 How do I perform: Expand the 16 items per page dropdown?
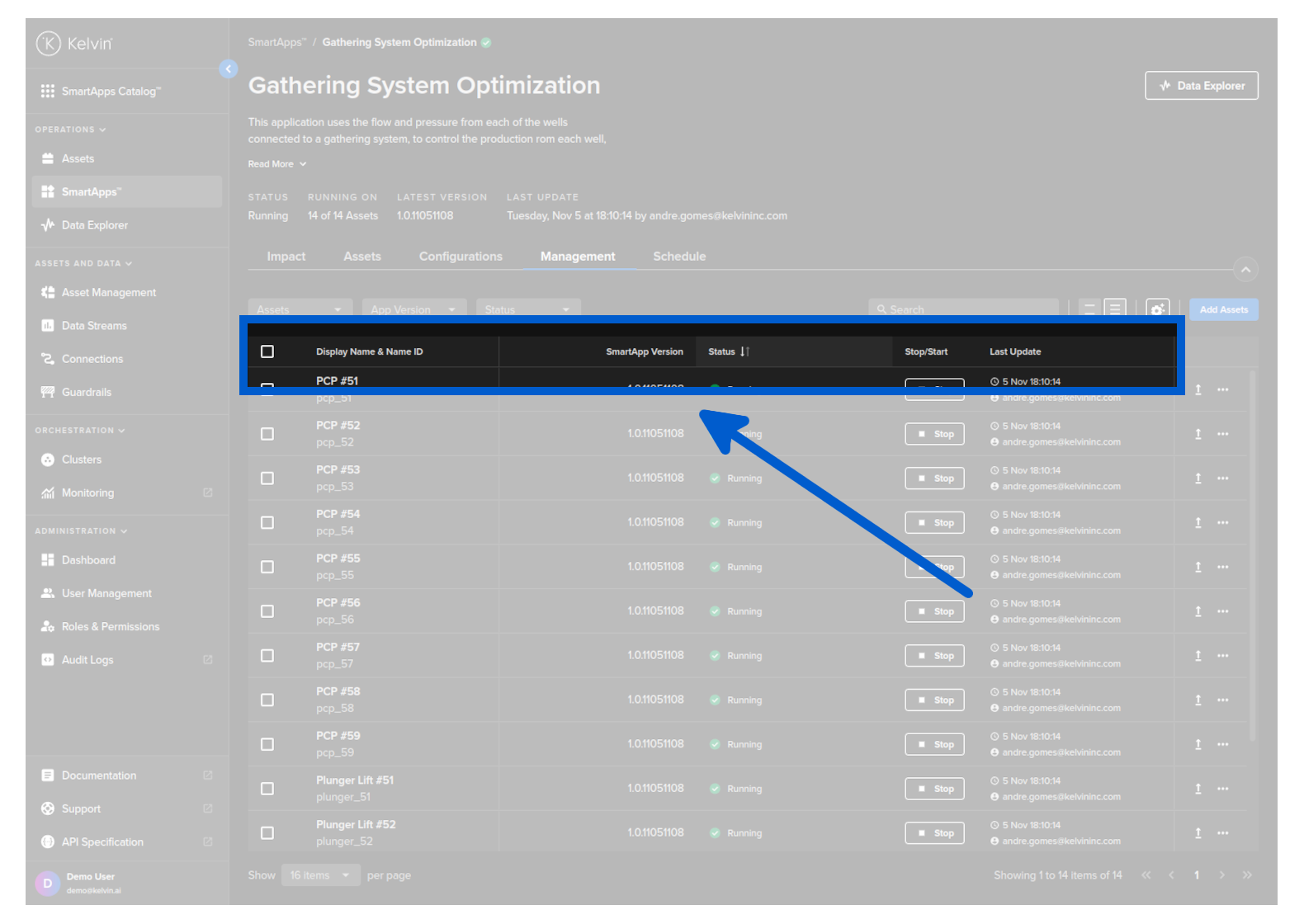(x=320, y=875)
